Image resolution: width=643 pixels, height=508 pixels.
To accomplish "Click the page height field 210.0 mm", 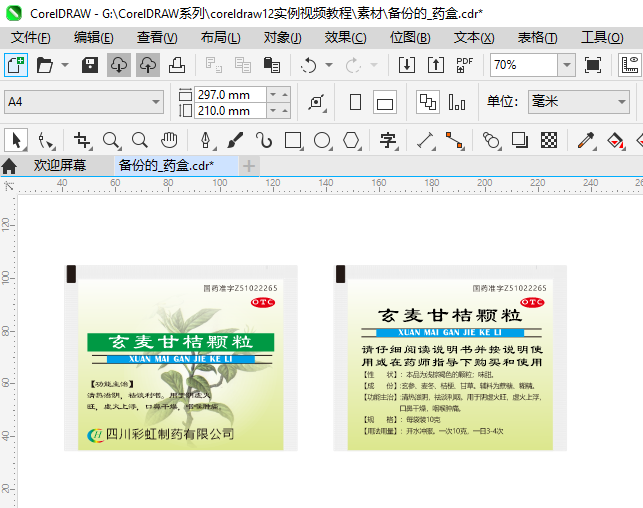I will click(x=230, y=111).
